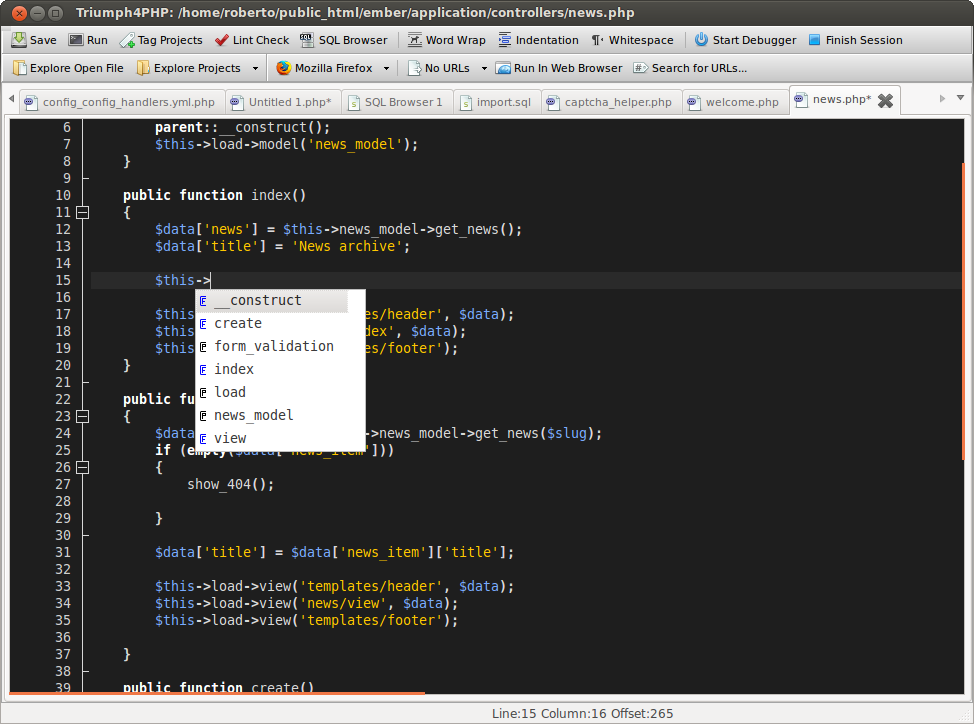Open the SQL Browser 1 tab
Viewport: 974px width, 724px height.
396,102
